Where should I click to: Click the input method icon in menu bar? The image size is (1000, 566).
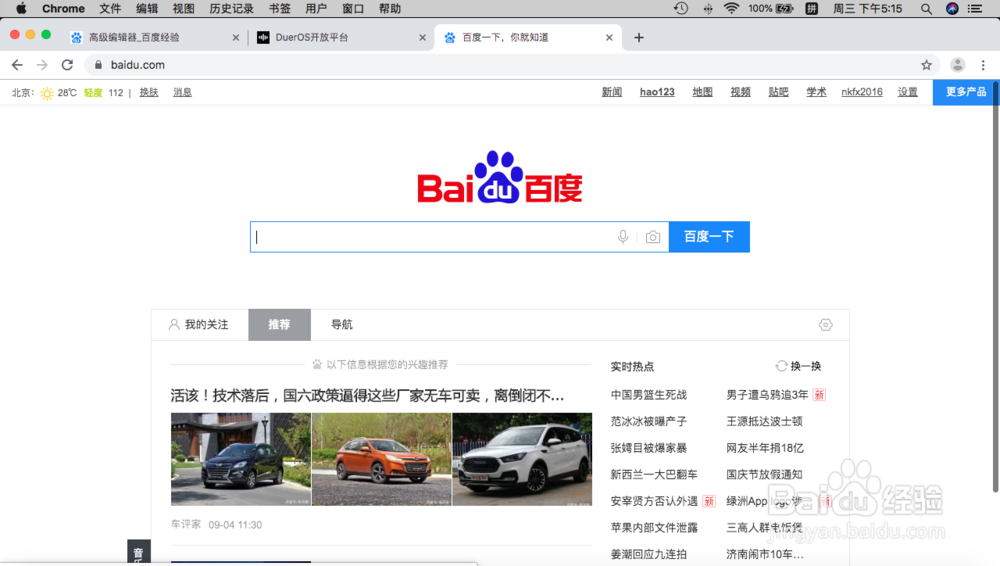click(811, 8)
